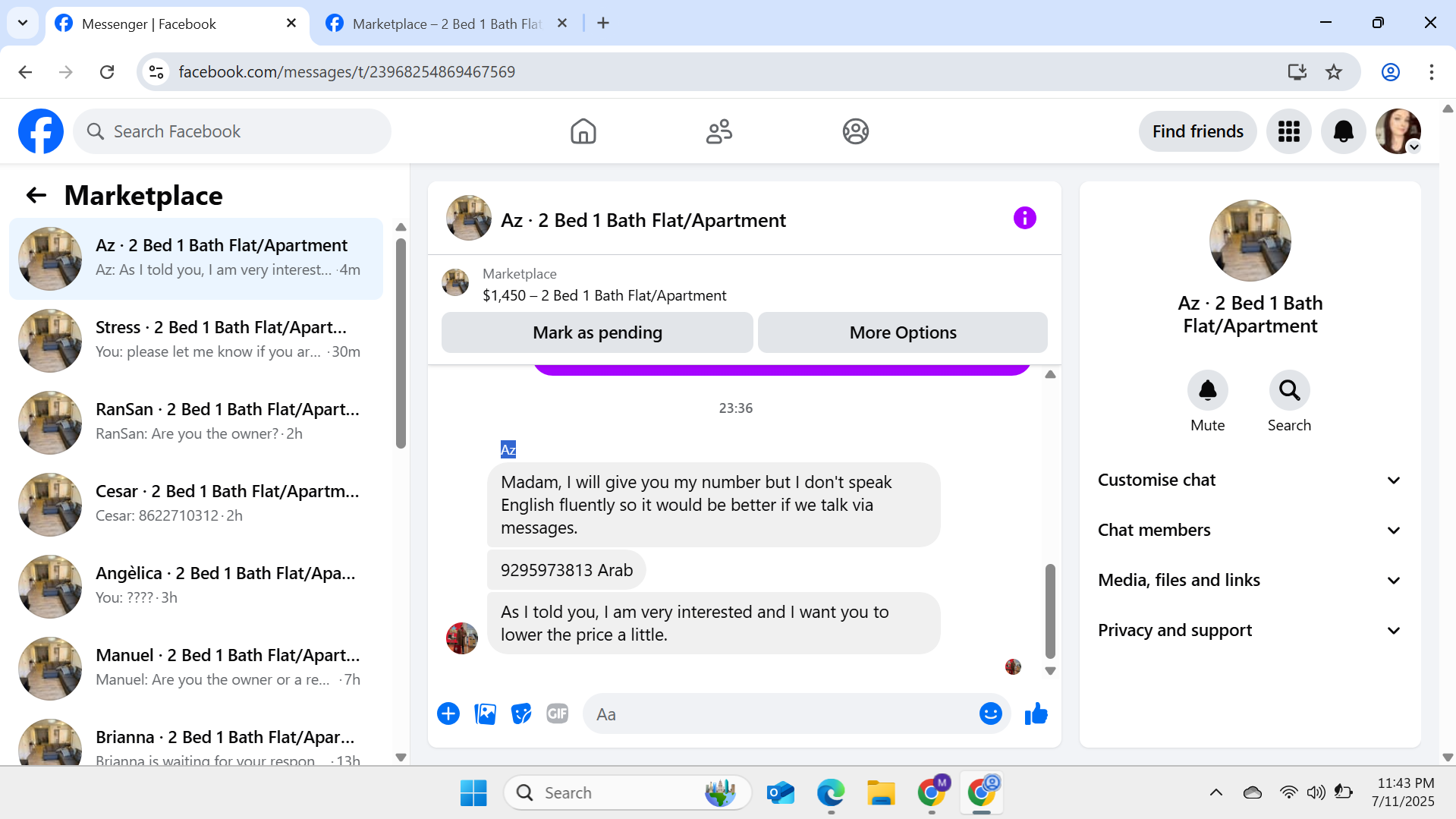Click the chat messages scrollbar thumb
Image resolution: width=1456 pixels, height=819 pixels.
[x=1050, y=610]
